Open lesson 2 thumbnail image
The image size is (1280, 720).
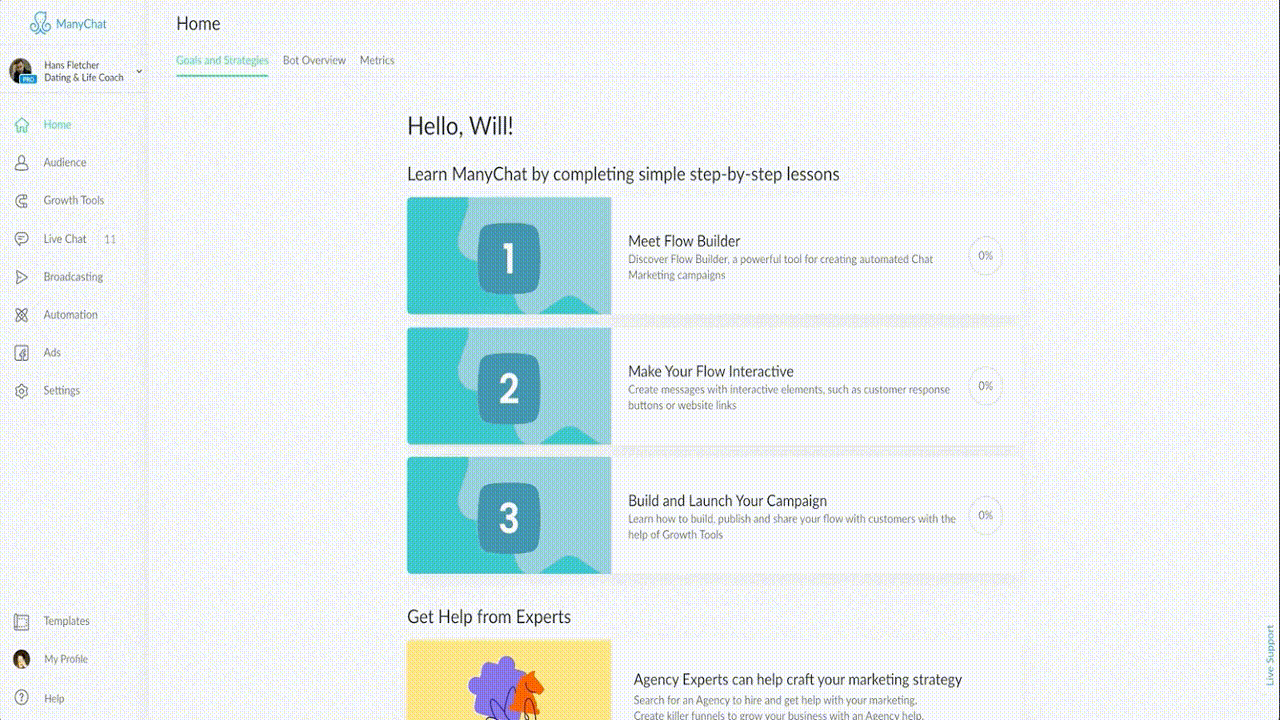(x=509, y=386)
